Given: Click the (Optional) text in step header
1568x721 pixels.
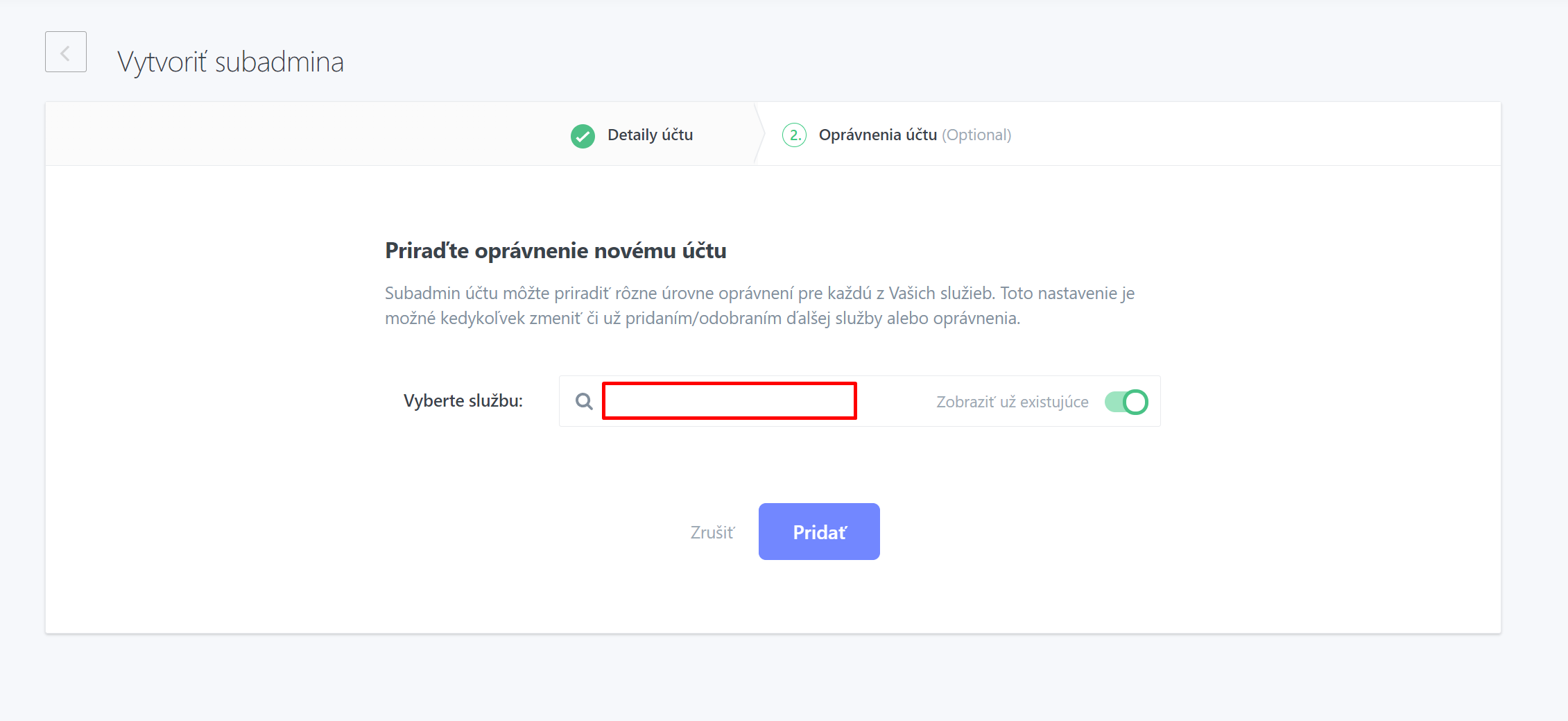Looking at the screenshot, I should coord(976,135).
